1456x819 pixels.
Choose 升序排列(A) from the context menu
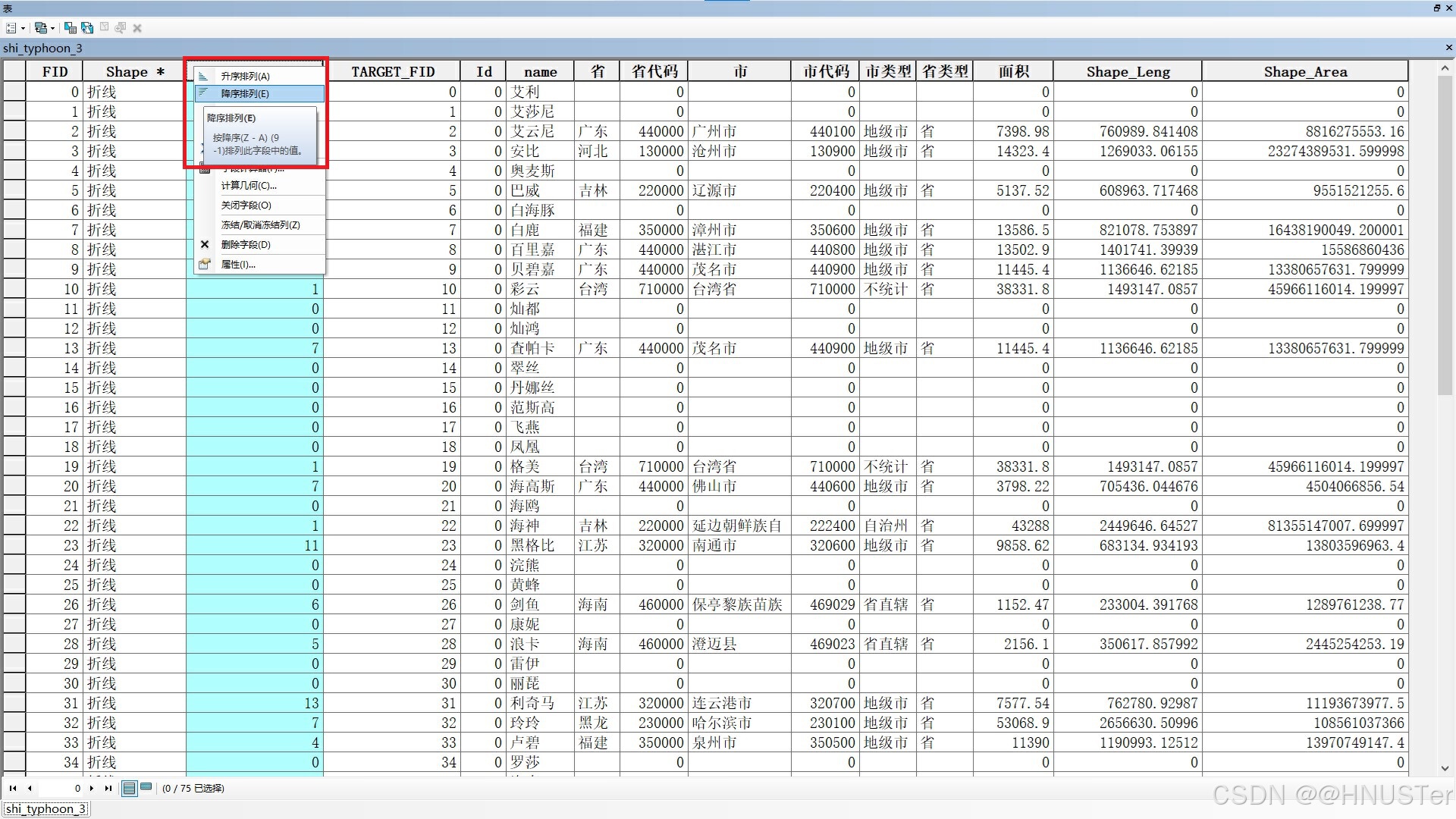(x=259, y=76)
